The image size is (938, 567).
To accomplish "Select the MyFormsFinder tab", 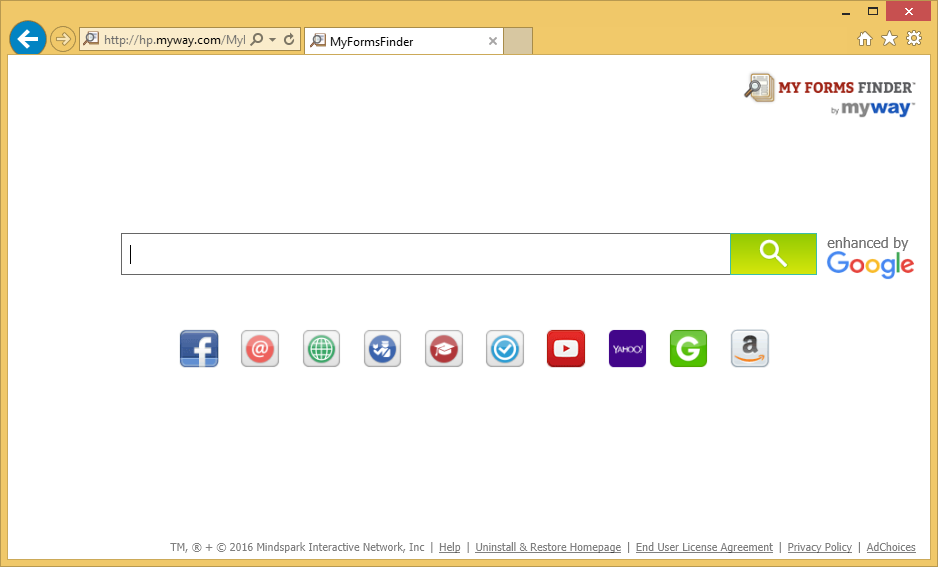I will 404,41.
